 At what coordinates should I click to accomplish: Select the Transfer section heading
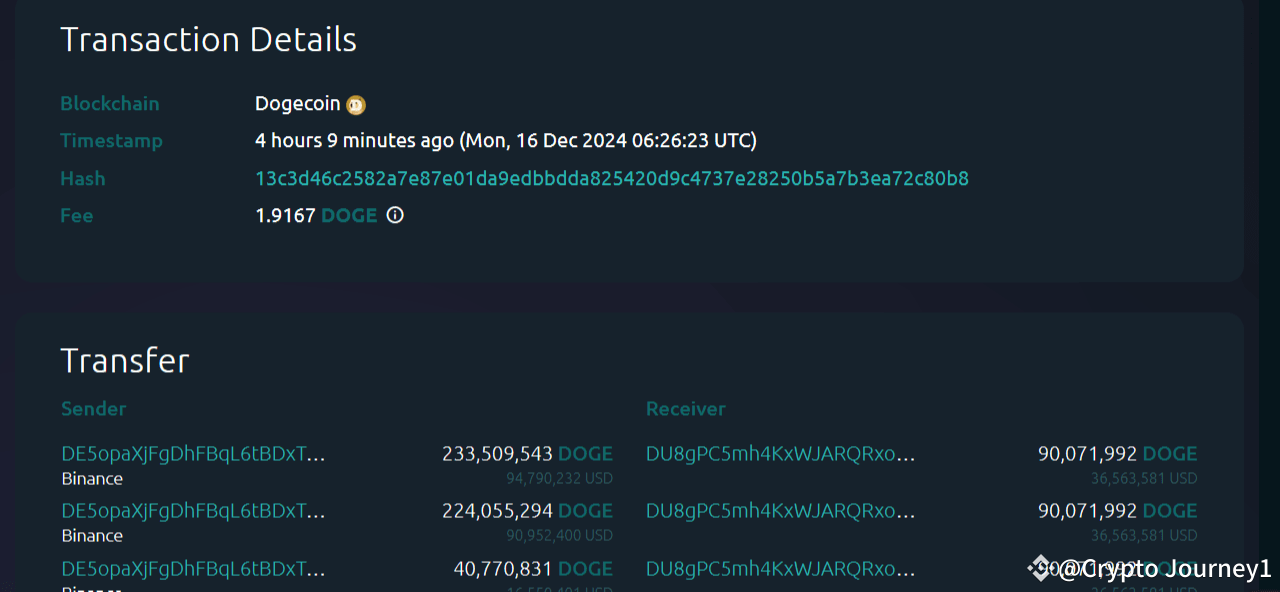pos(124,360)
